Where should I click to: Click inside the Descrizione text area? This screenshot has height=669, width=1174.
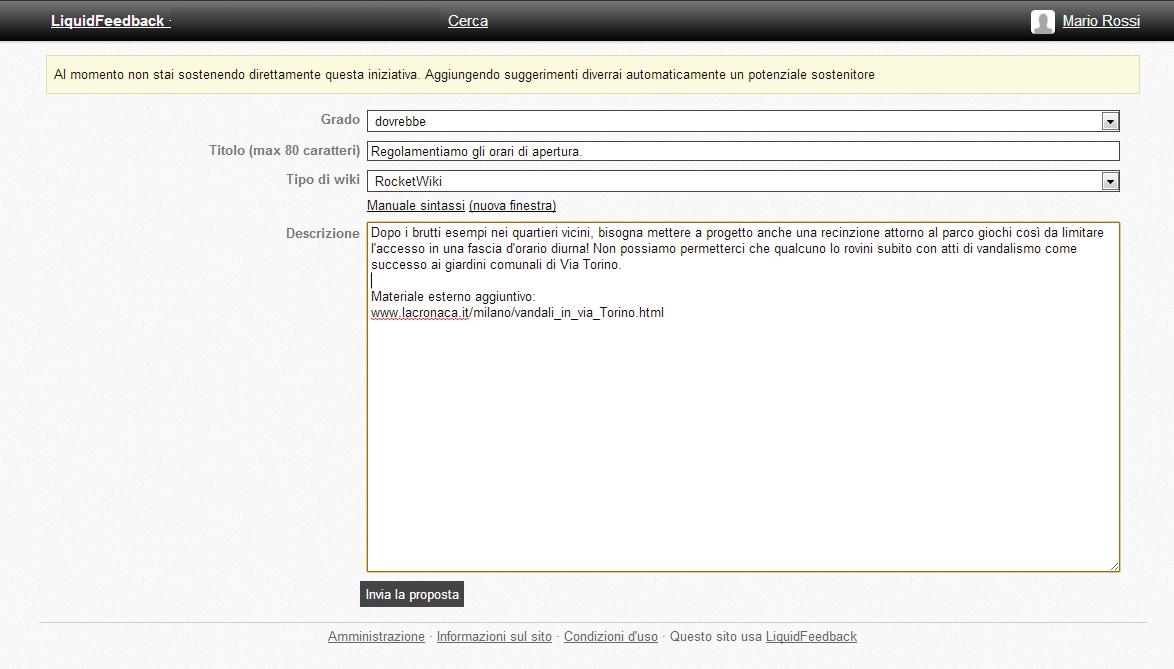pos(742,440)
